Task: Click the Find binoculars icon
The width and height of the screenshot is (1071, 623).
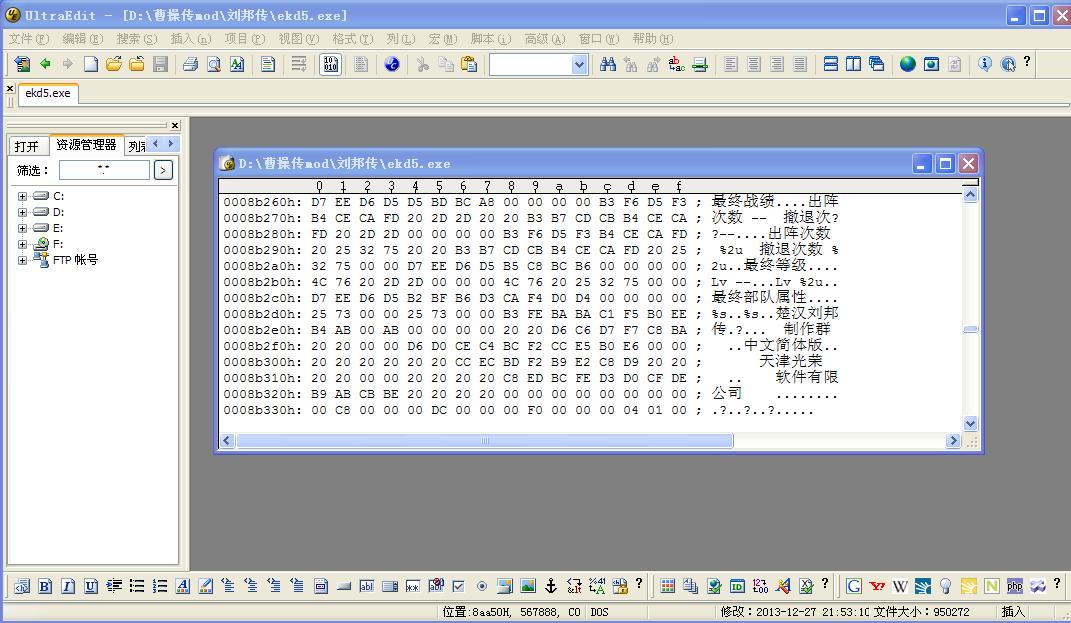Action: point(608,64)
